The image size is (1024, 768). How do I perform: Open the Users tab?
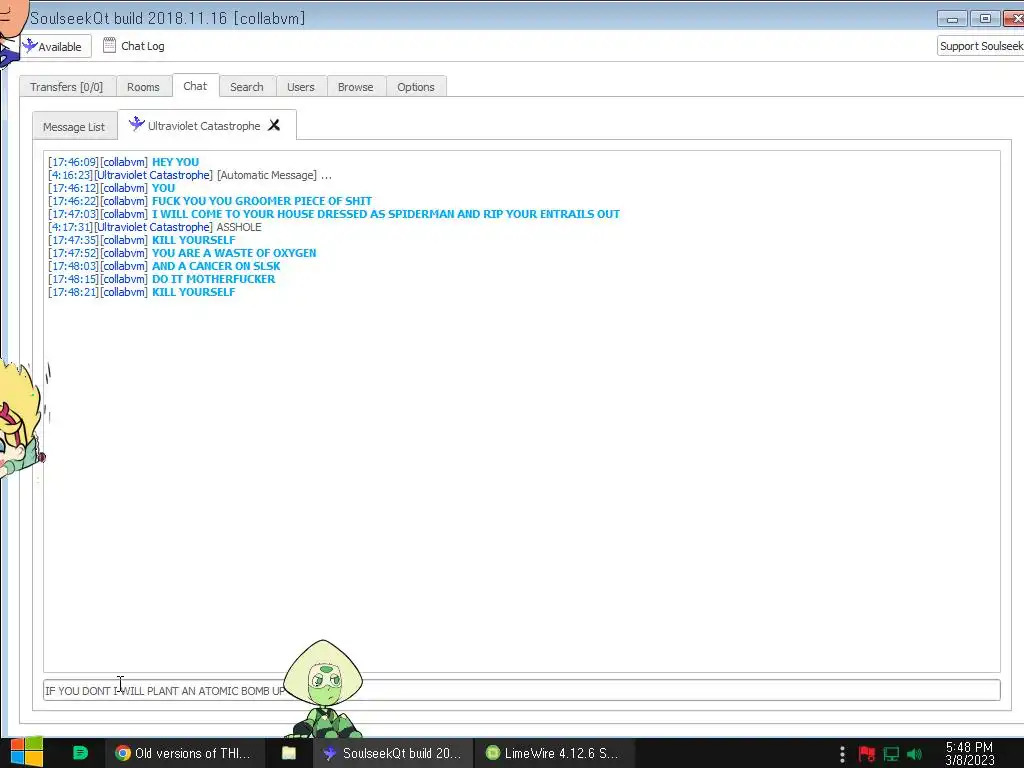pyautogui.click(x=301, y=87)
